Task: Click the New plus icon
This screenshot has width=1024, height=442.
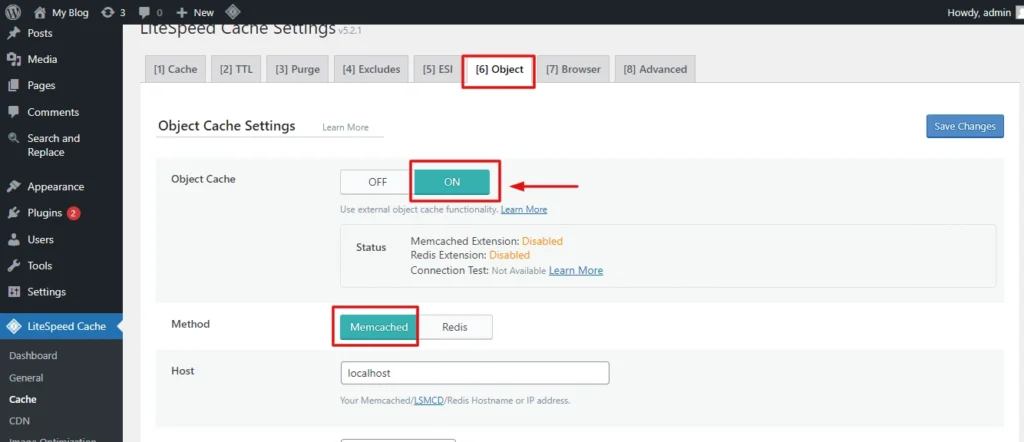Action: tap(182, 12)
